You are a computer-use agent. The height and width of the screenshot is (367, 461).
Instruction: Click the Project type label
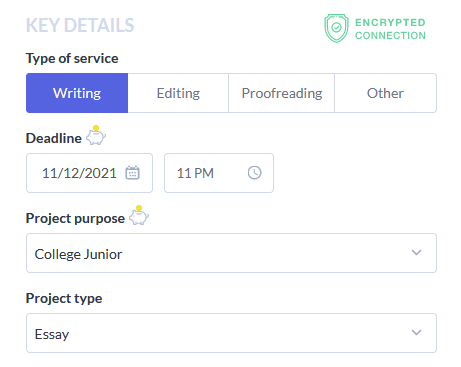(x=64, y=298)
